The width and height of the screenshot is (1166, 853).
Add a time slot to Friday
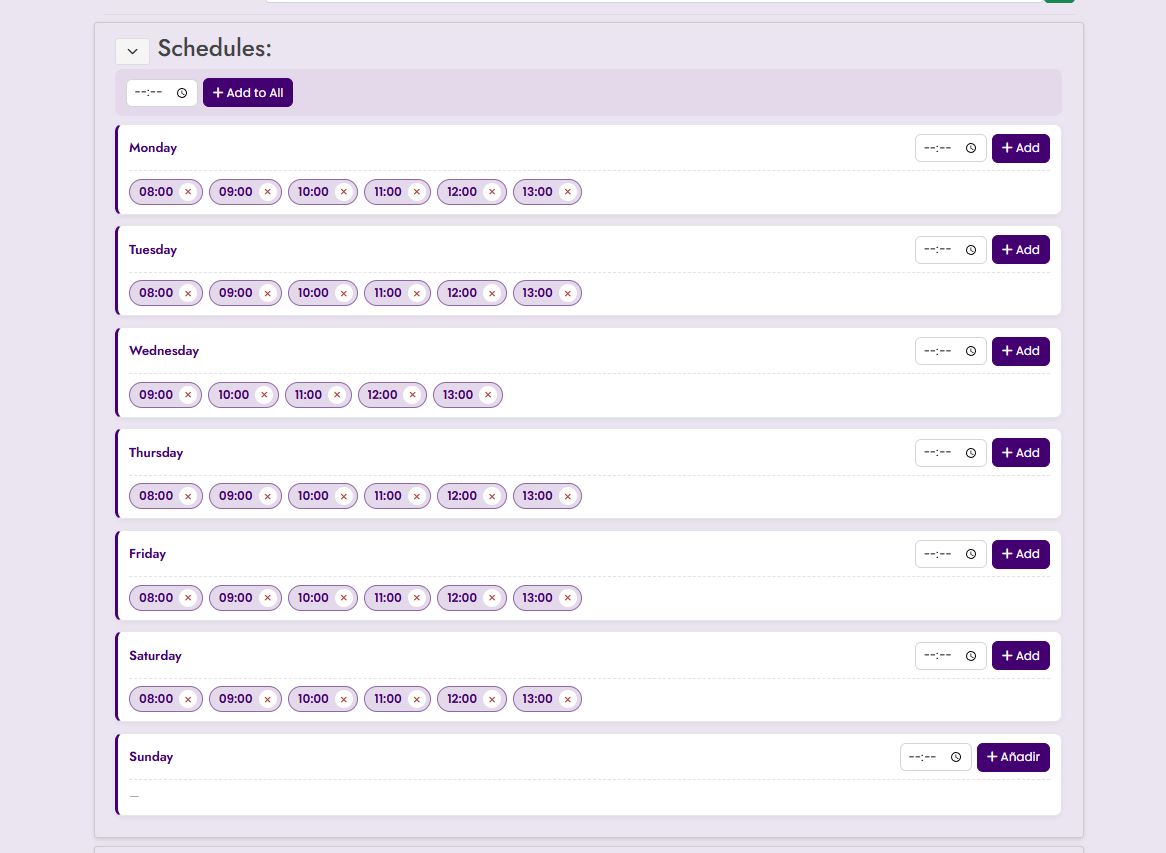pos(1020,554)
